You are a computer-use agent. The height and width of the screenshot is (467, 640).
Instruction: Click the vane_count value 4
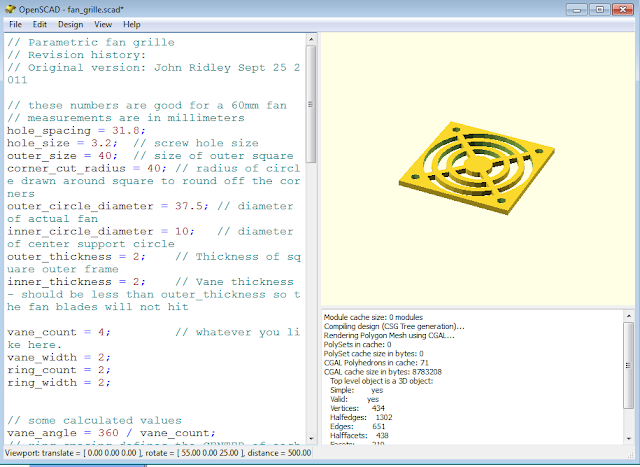(x=101, y=332)
